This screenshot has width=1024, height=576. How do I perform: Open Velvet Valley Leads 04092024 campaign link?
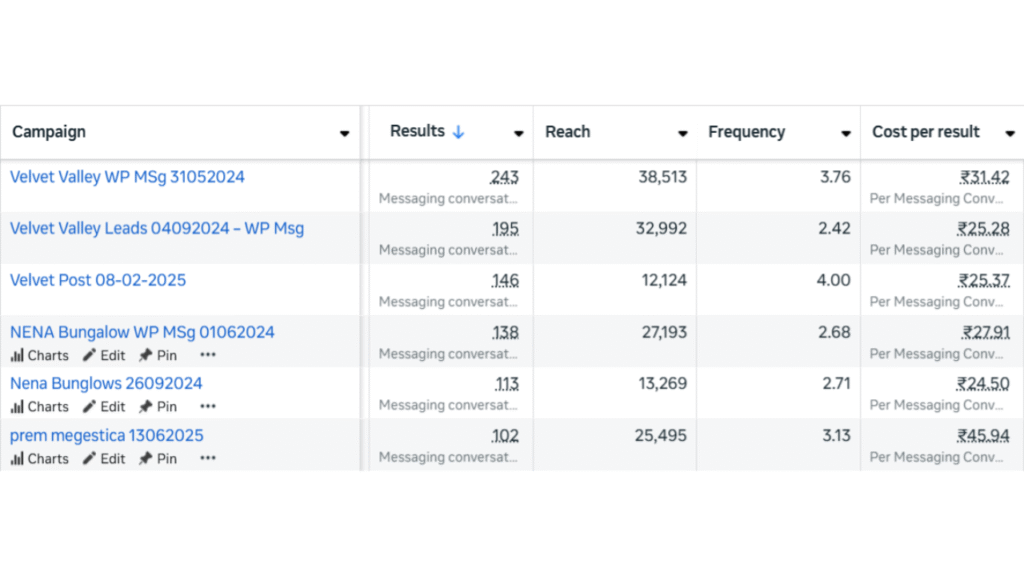[157, 229]
